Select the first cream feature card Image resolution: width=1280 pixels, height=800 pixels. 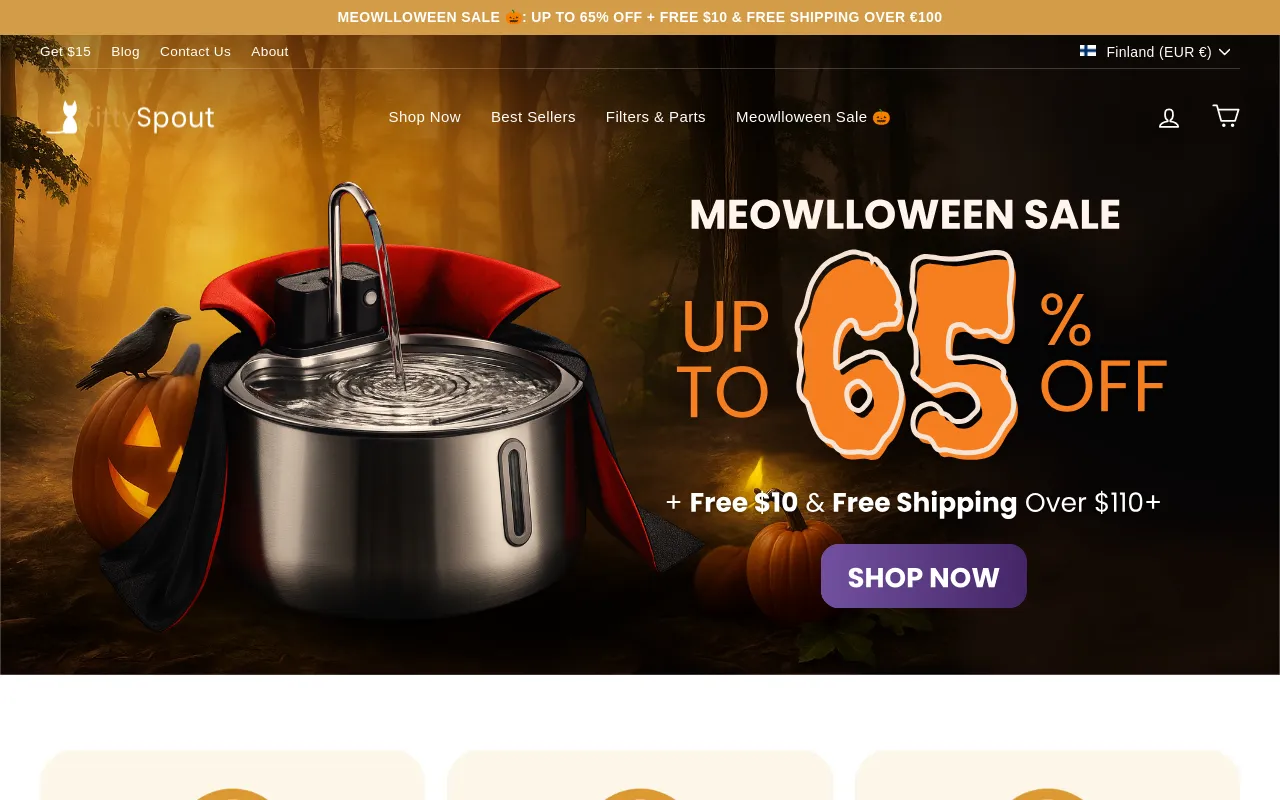[233, 775]
